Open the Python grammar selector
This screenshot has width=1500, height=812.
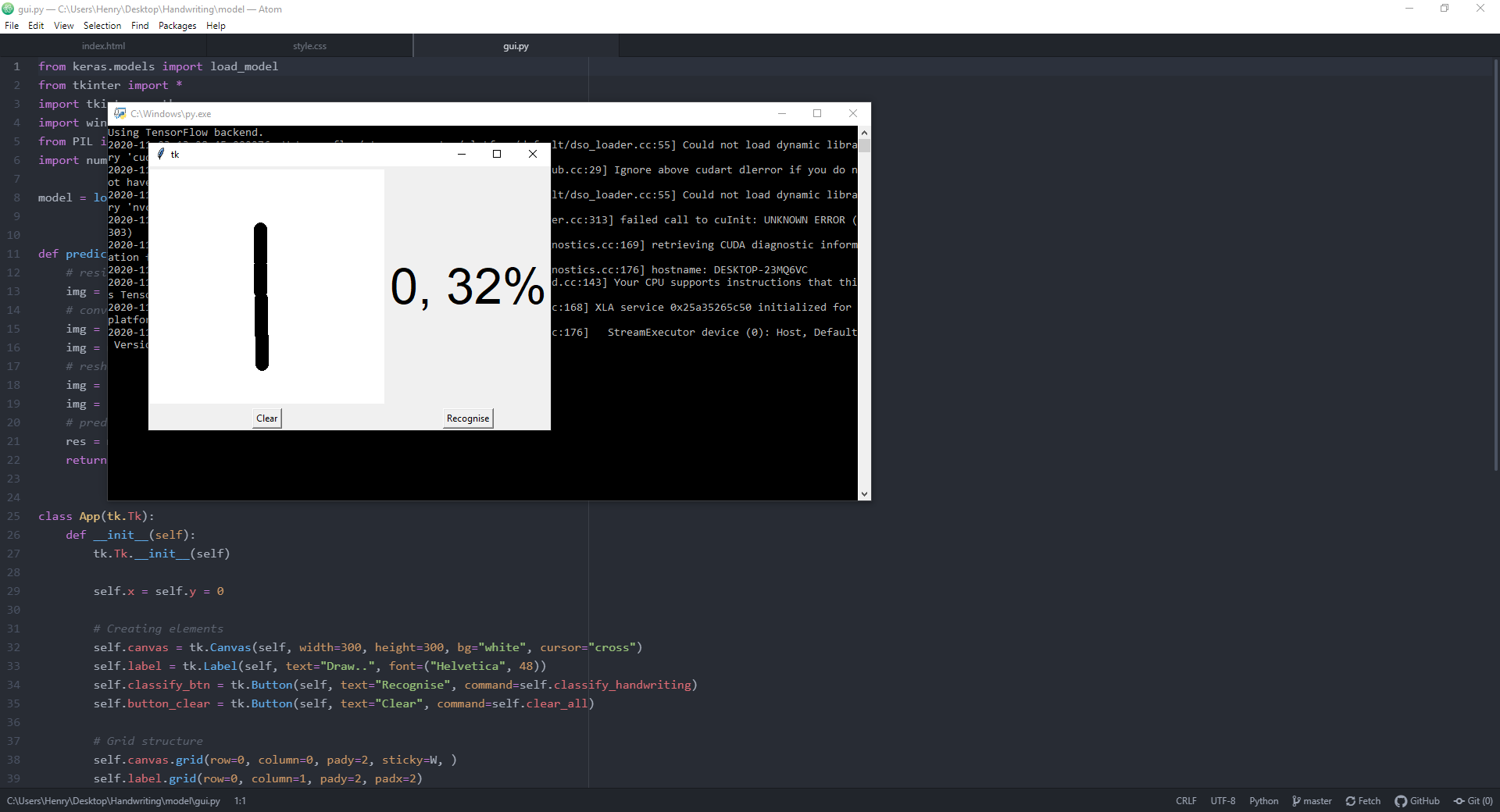pyautogui.click(x=1263, y=801)
